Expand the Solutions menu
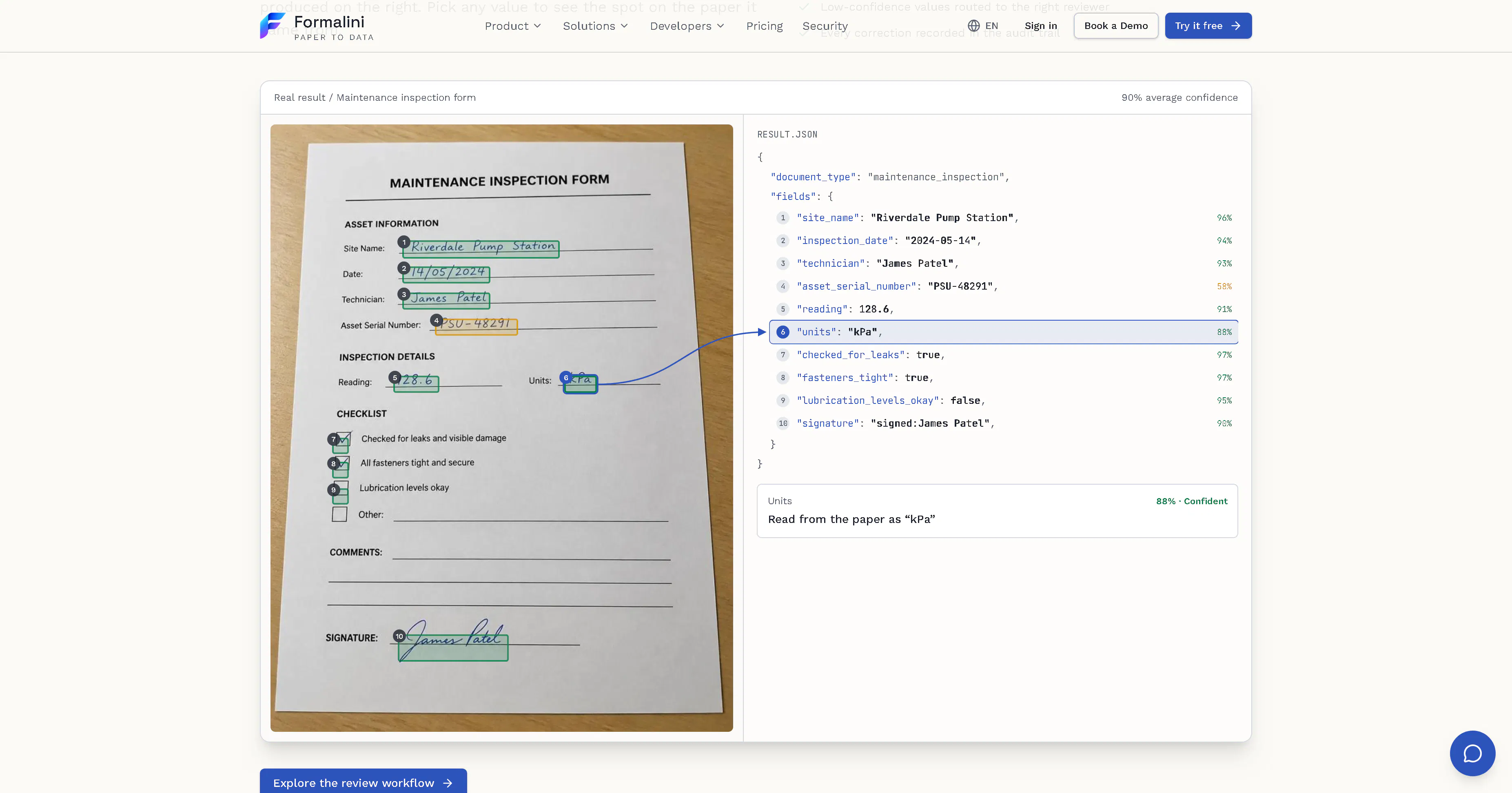The image size is (1512, 793). pos(595,26)
